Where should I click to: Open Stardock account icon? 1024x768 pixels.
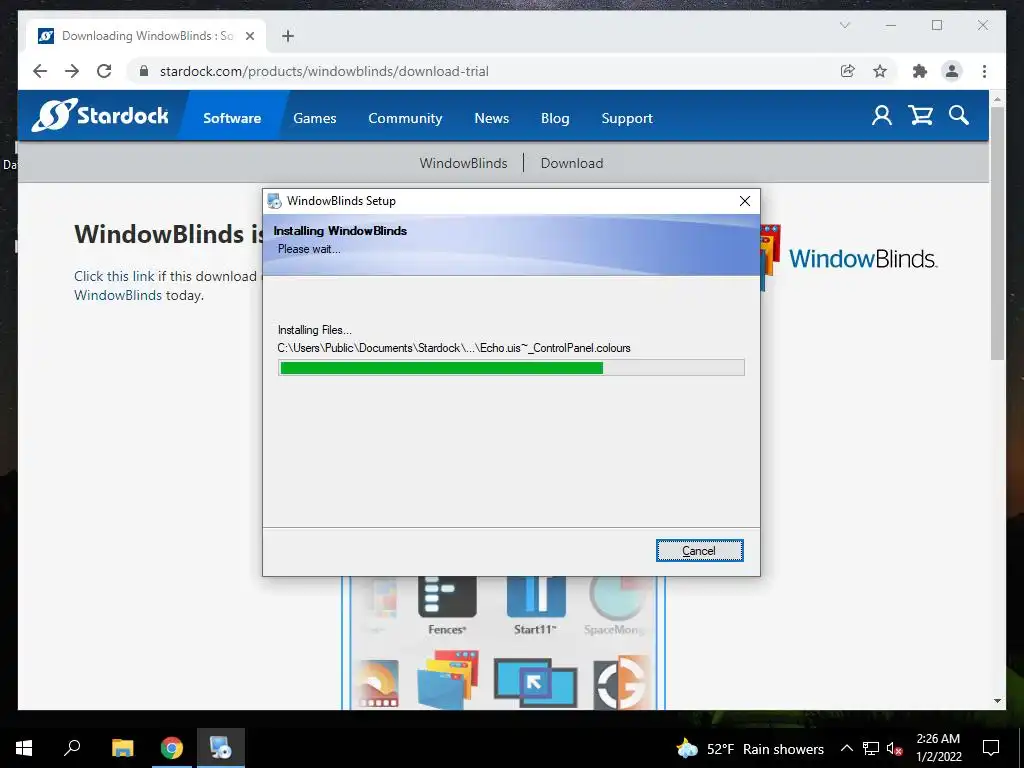[x=882, y=116]
